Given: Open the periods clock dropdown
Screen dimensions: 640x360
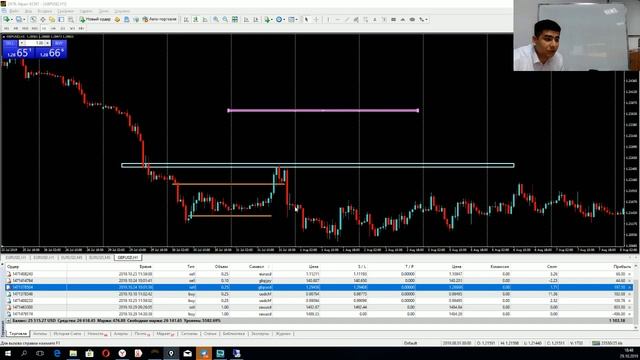Looking at the screenshot, I should (x=280, y=19).
